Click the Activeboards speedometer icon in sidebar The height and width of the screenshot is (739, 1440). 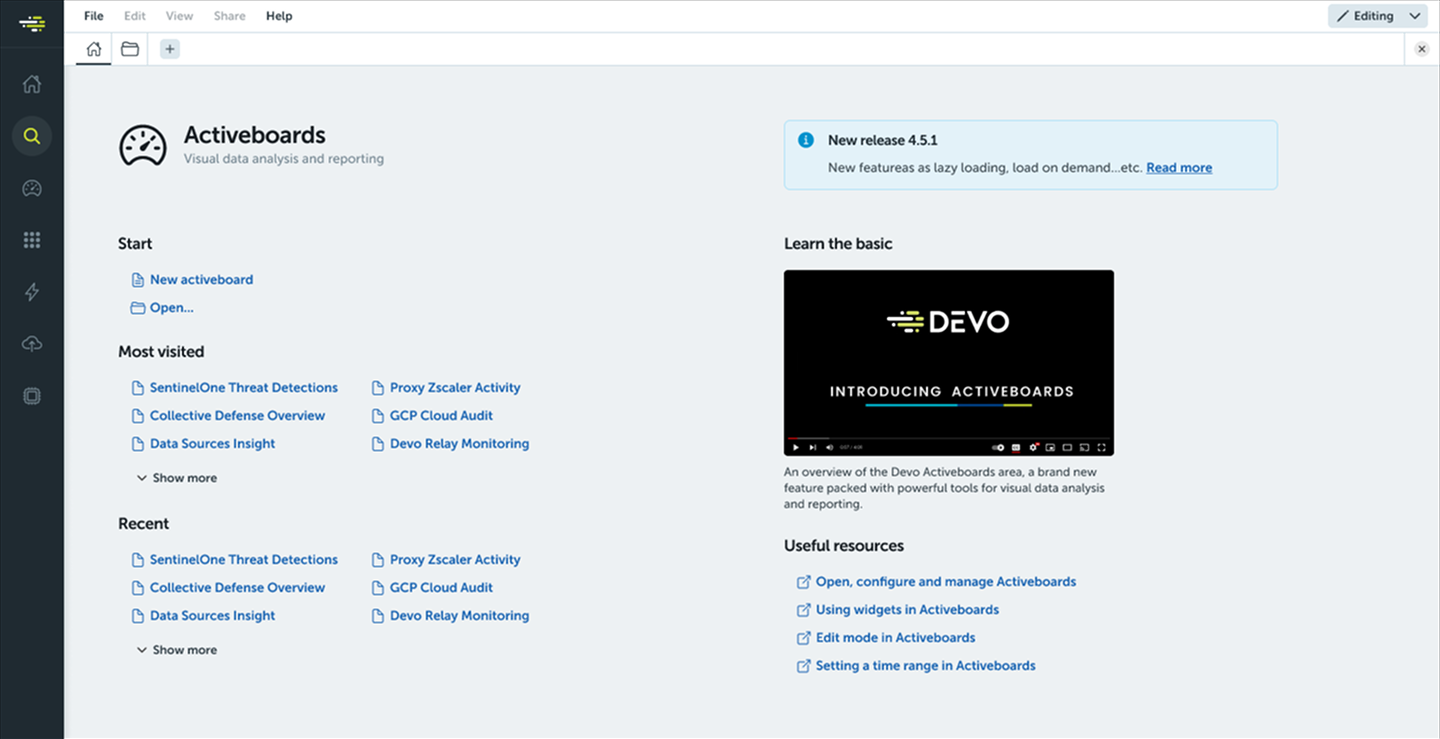click(x=31, y=188)
